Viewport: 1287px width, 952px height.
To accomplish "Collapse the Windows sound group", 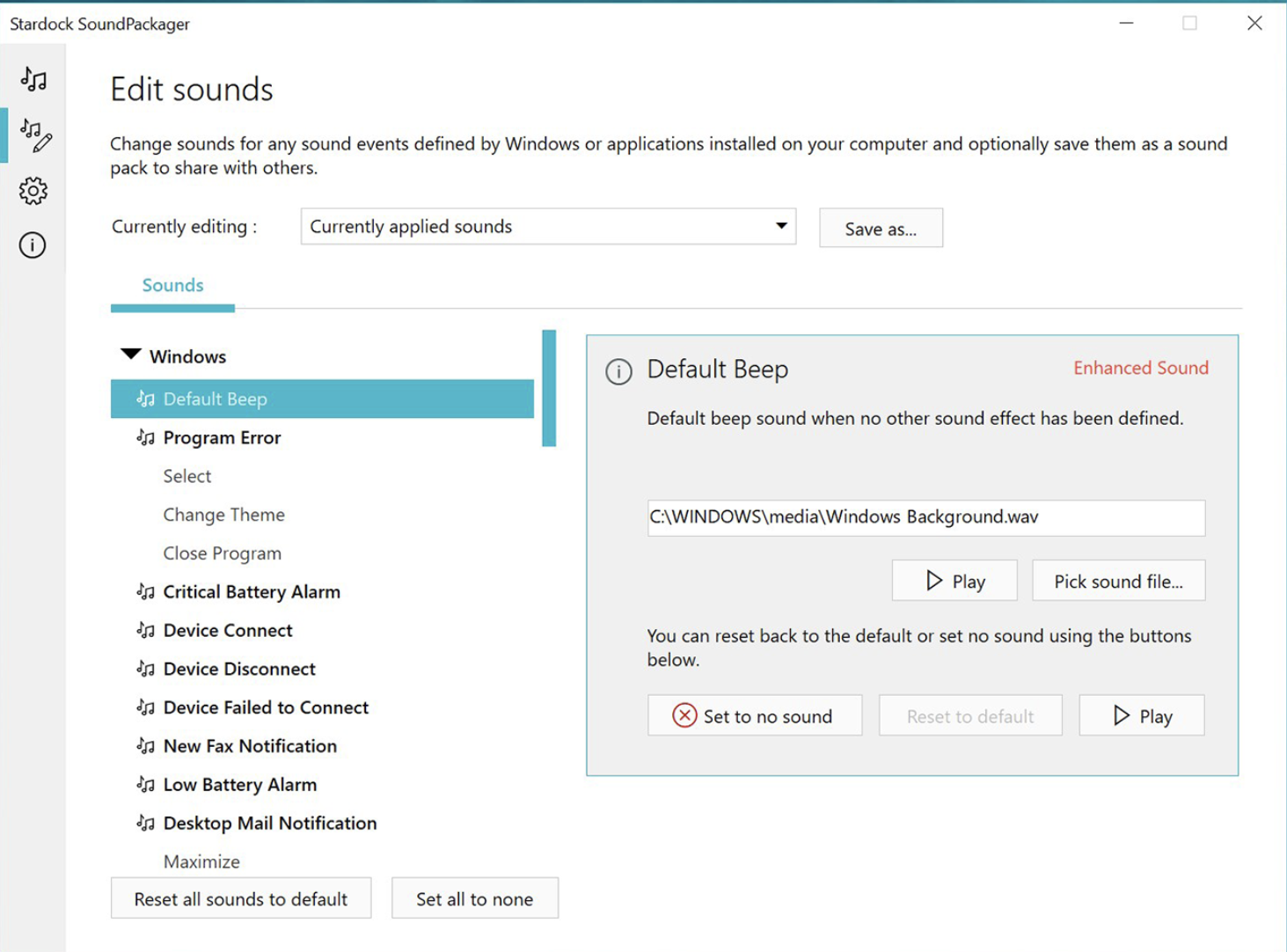I will [x=129, y=355].
